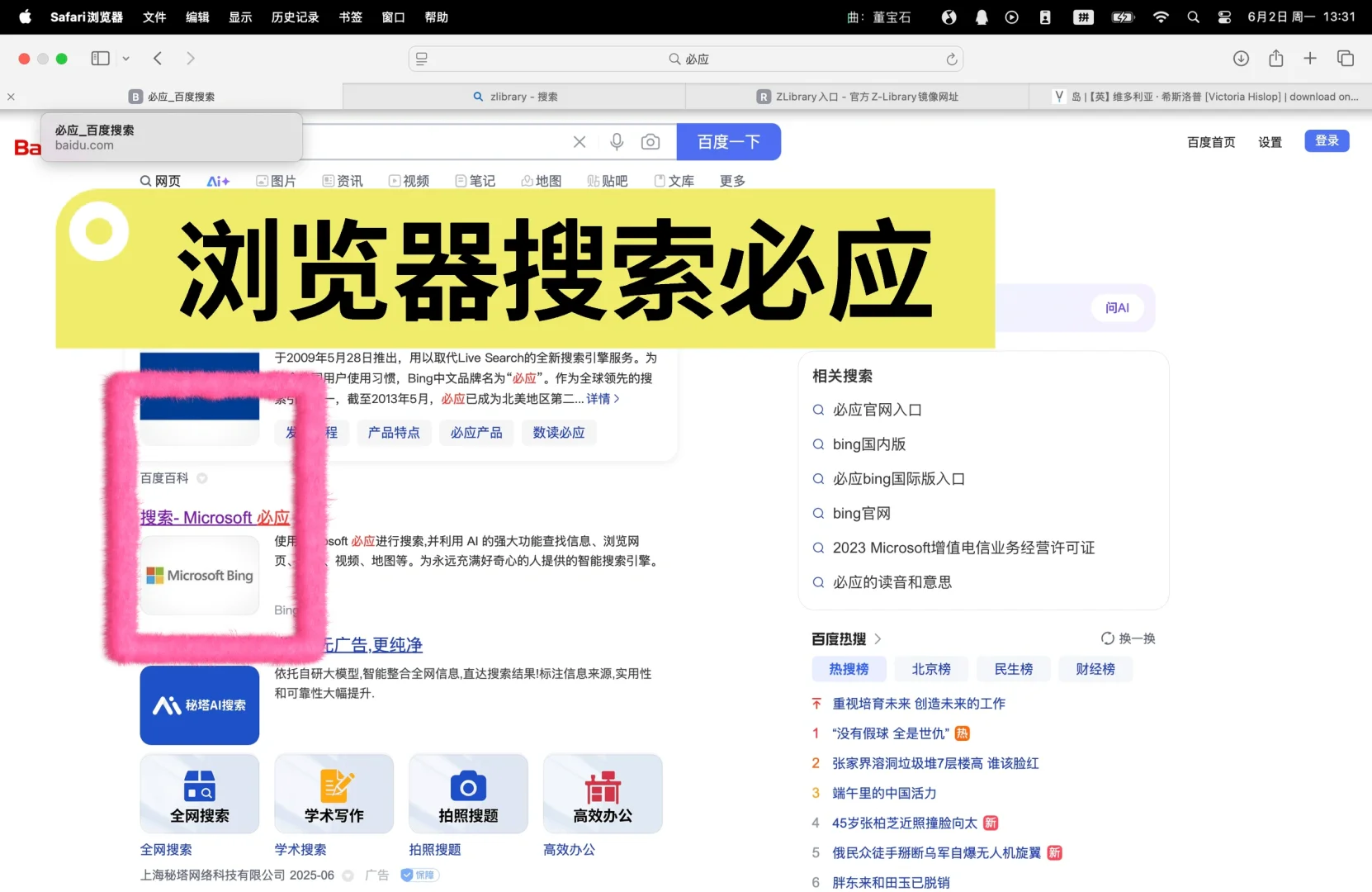This screenshot has width=1372, height=892.
Task: Click the microphone voice search icon
Action: coord(617,142)
